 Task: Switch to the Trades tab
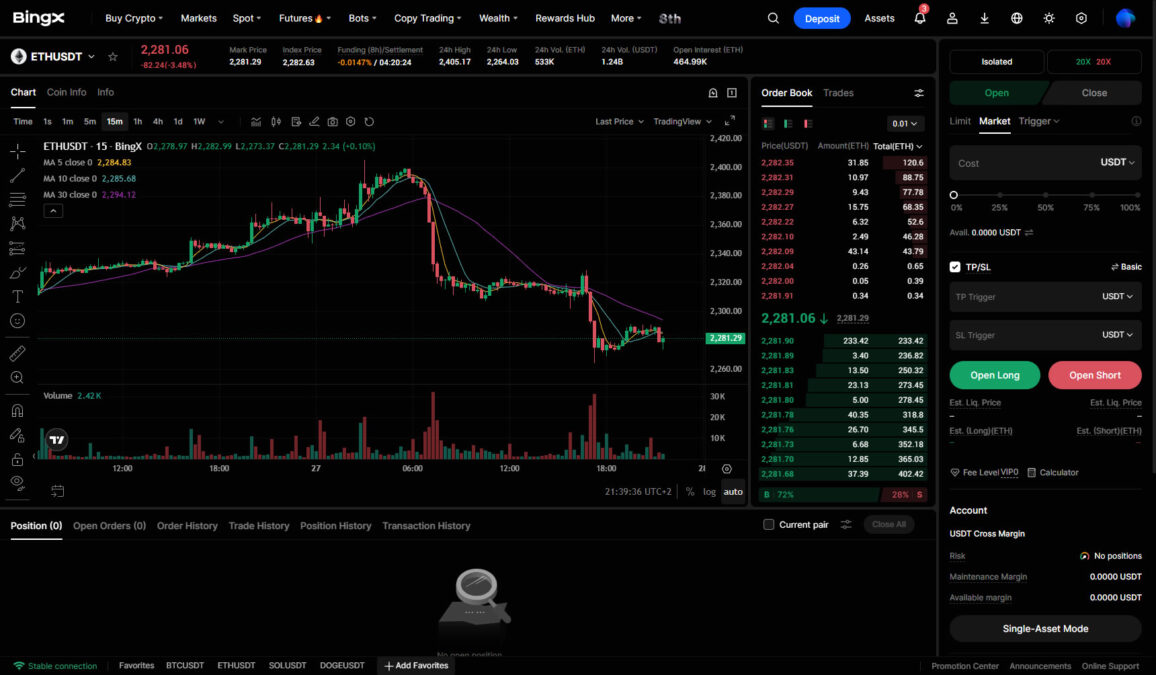pyautogui.click(x=838, y=93)
